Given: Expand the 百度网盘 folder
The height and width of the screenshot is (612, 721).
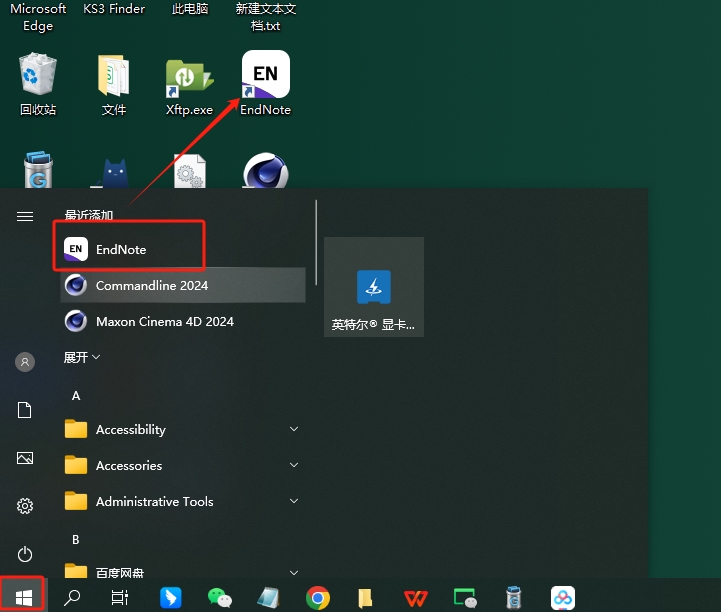Looking at the screenshot, I should (183, 572).
